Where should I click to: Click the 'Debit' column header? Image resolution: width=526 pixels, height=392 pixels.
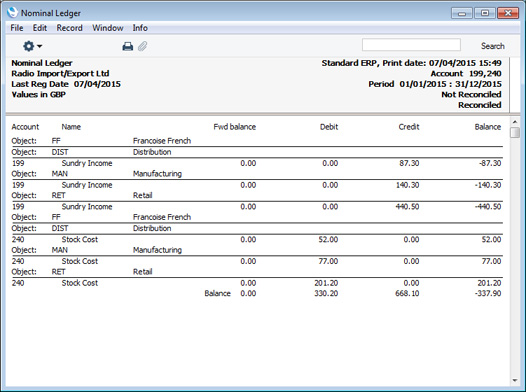329,127
